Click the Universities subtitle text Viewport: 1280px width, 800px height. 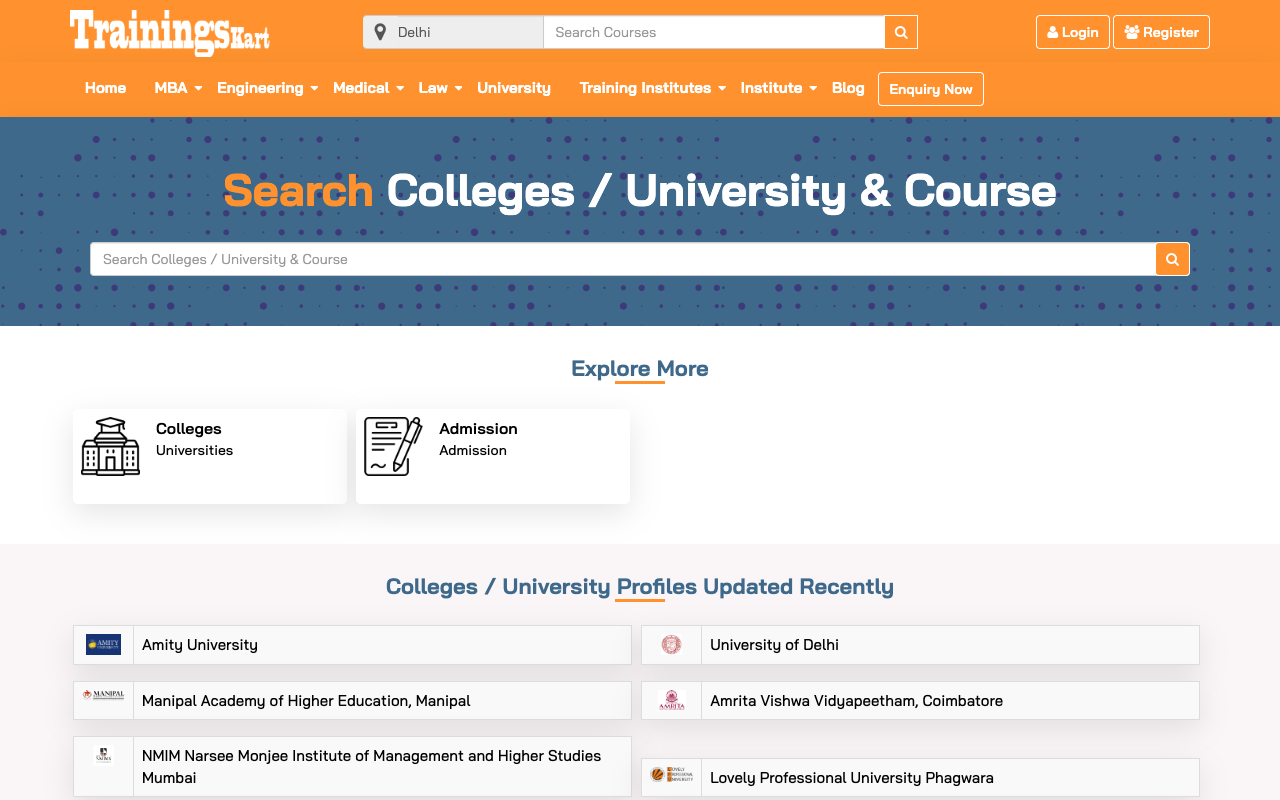194,451
